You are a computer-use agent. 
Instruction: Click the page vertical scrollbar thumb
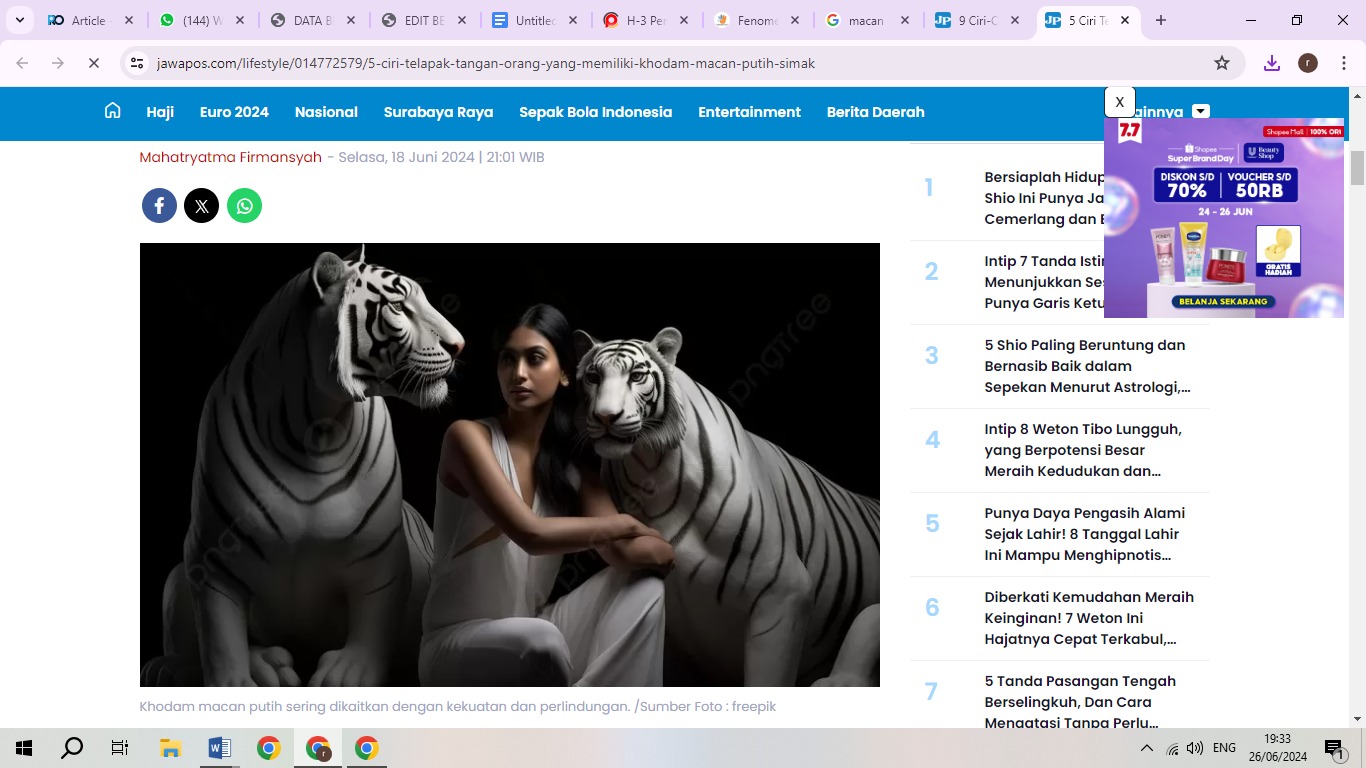[x=1357, y=168]
